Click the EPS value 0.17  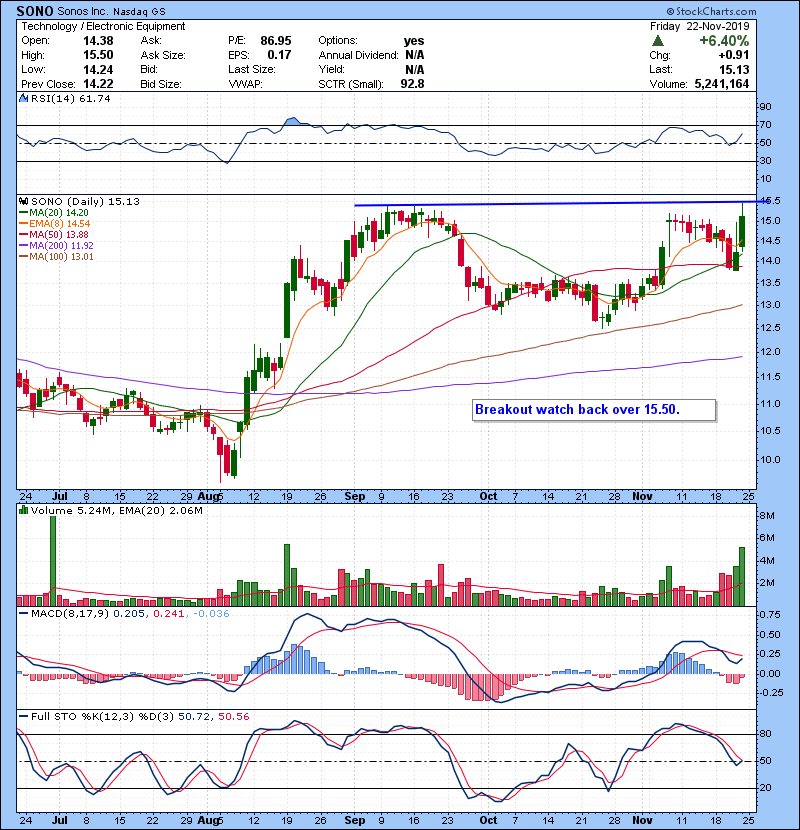(x=279, y=55)
